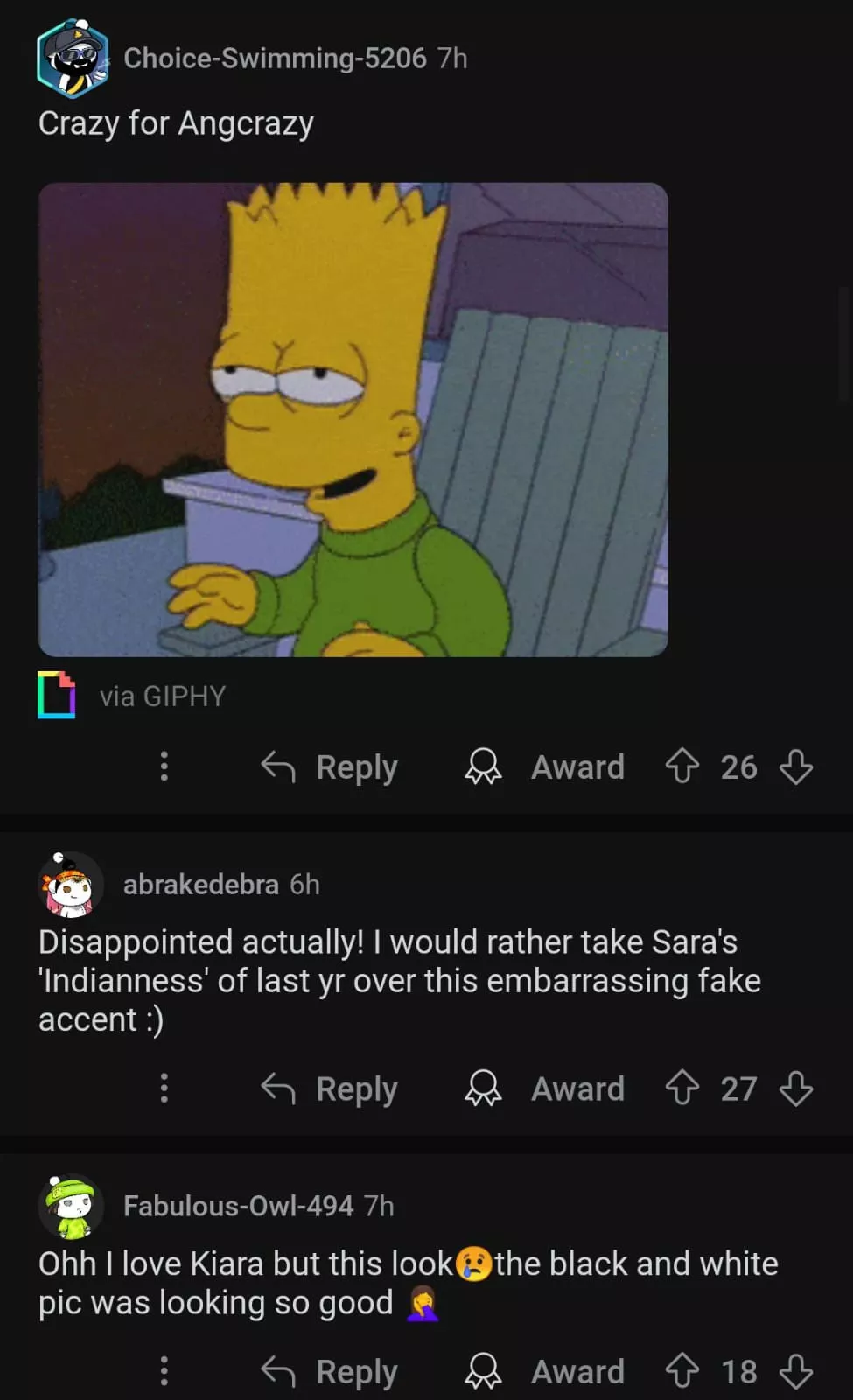Upvote the Choice-Swimming-5206 comment
This screenshot has width=853, height=1400.
point(682,766)
